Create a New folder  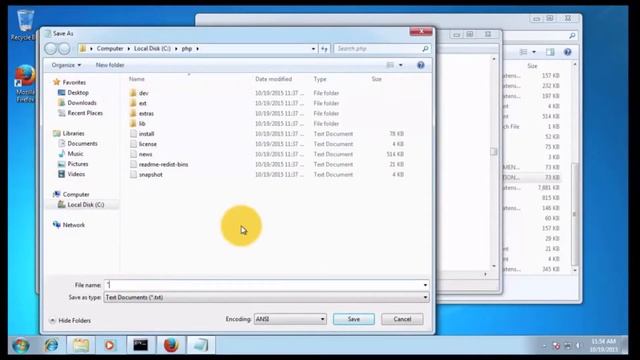[110, 65]
